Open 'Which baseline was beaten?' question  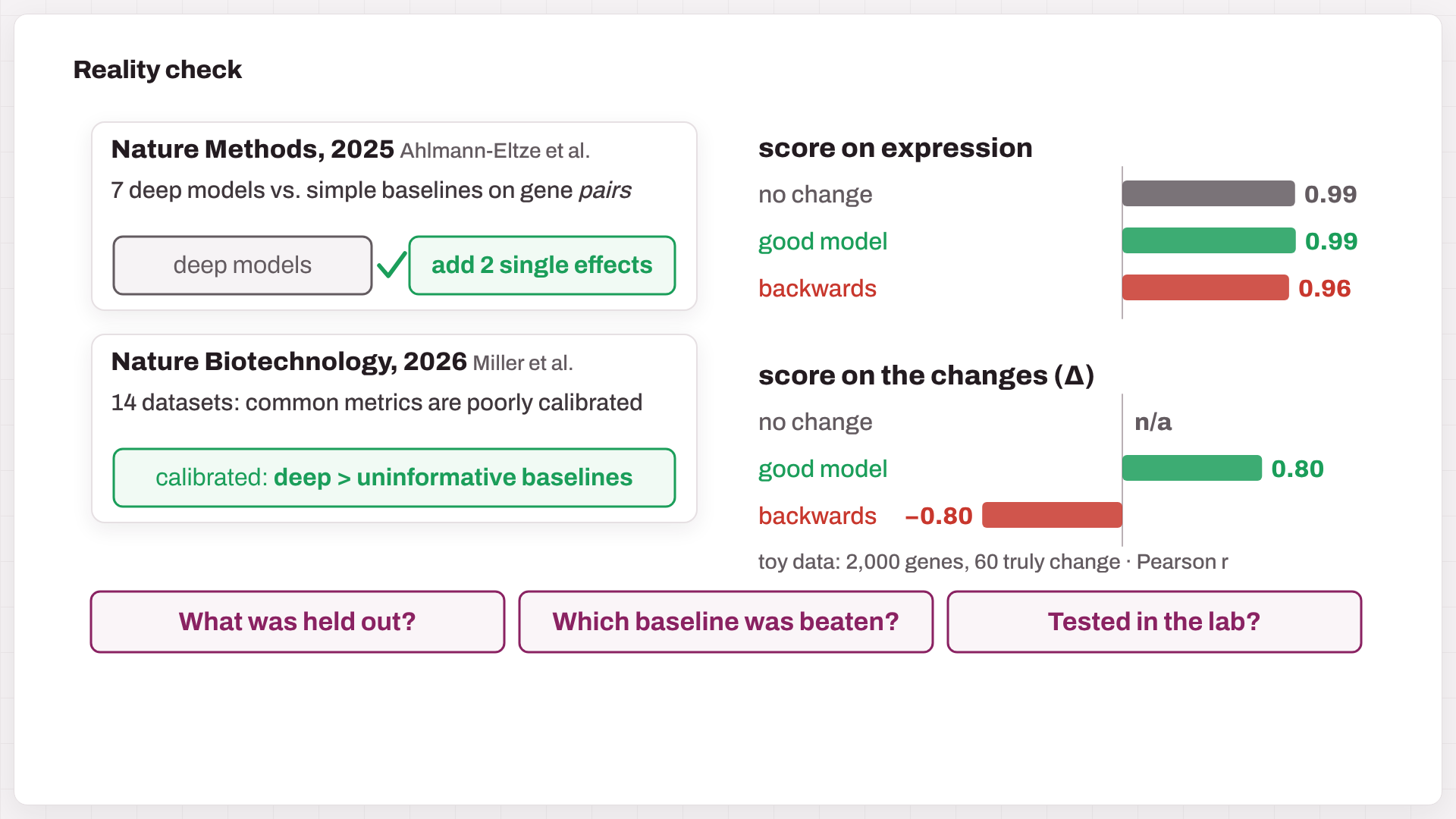[x=726, y=622]
